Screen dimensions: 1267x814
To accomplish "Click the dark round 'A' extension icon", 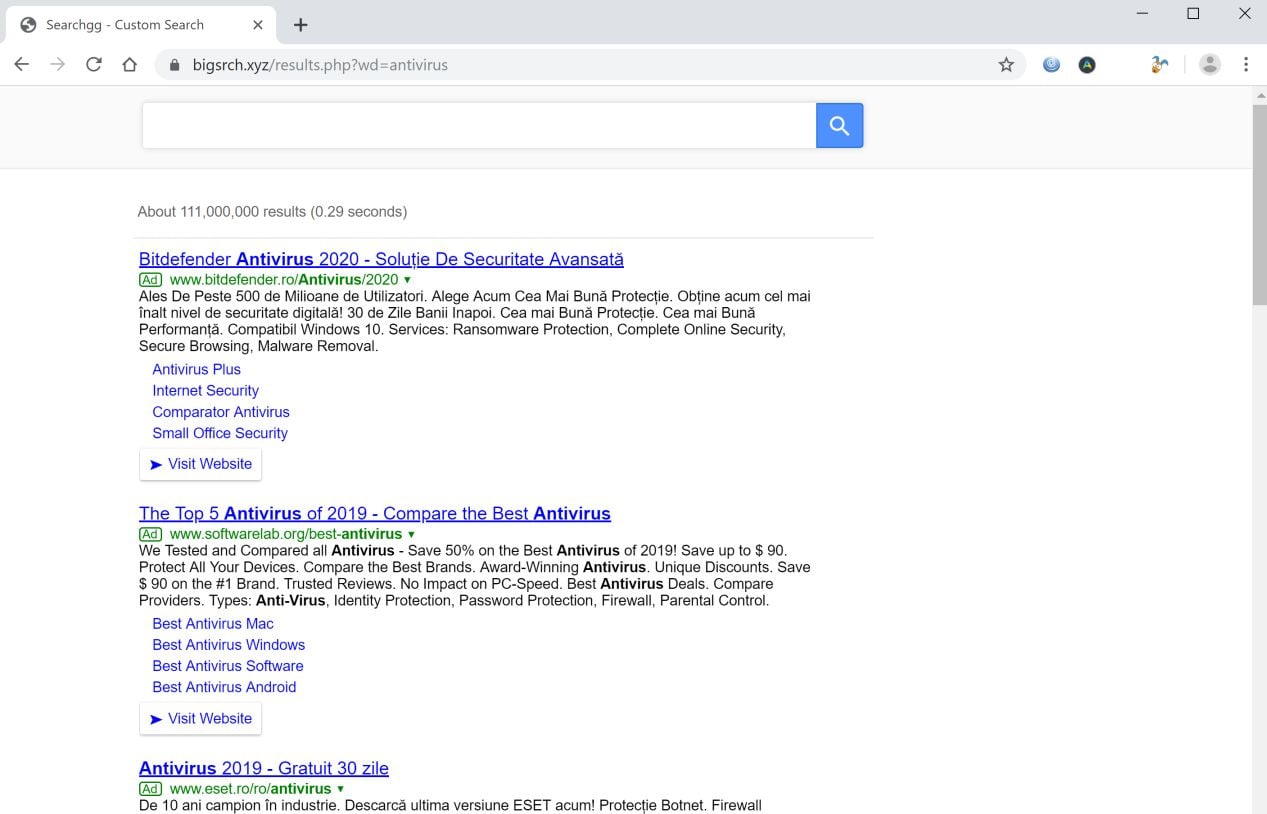I will (x=1087, y=65).
